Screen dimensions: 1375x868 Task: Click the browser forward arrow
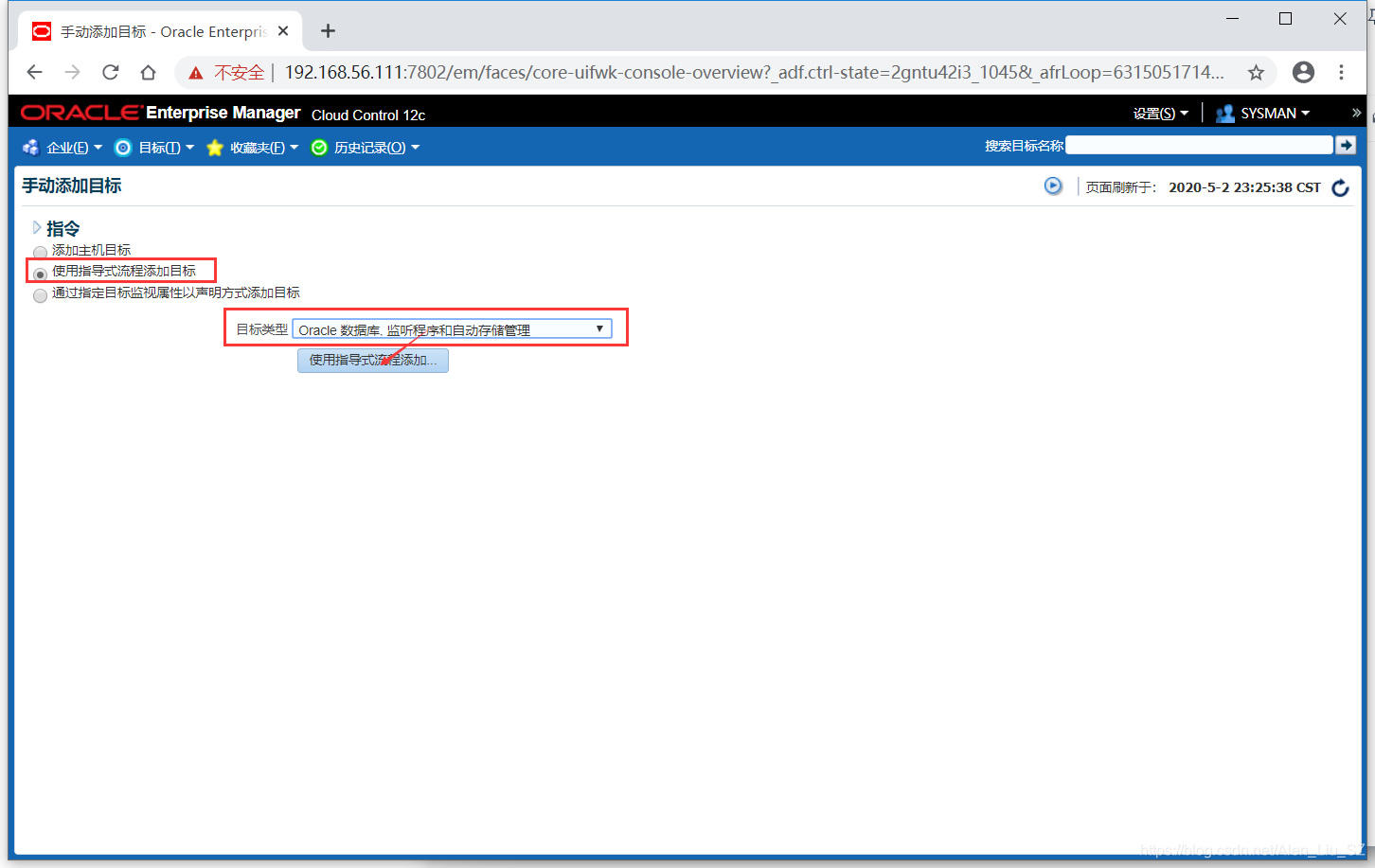[x=73, y=72]
